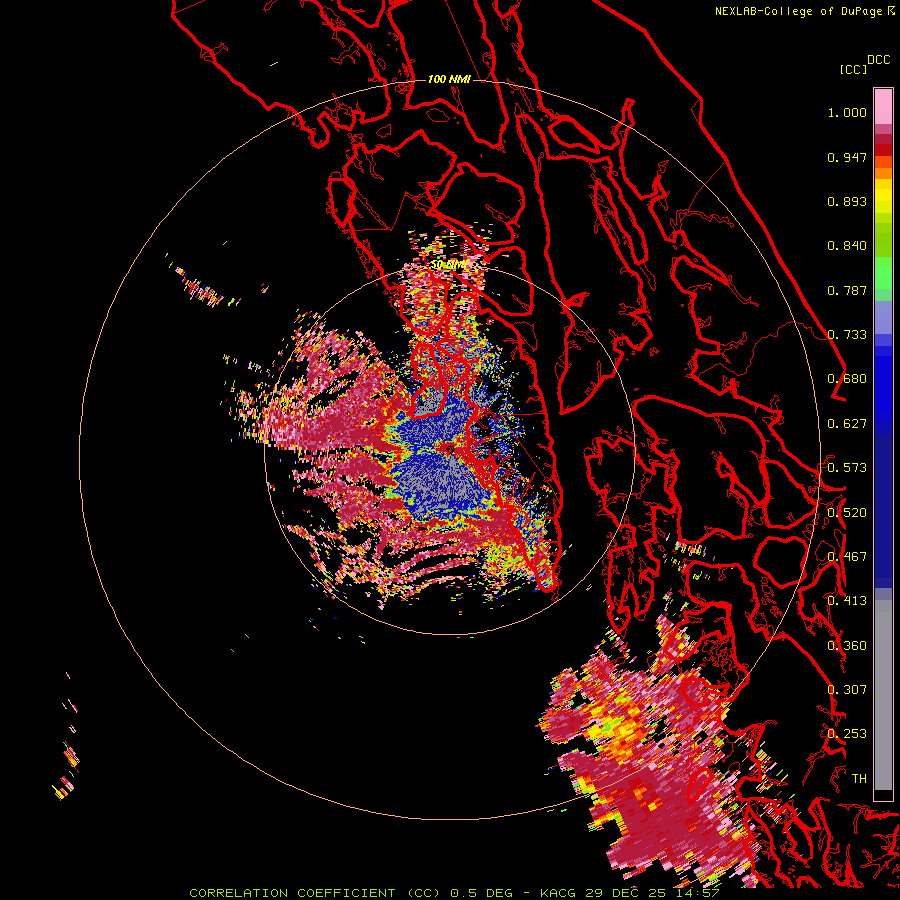Click the Correlation Coefficient caption at bottom

(x=453, y=893)
